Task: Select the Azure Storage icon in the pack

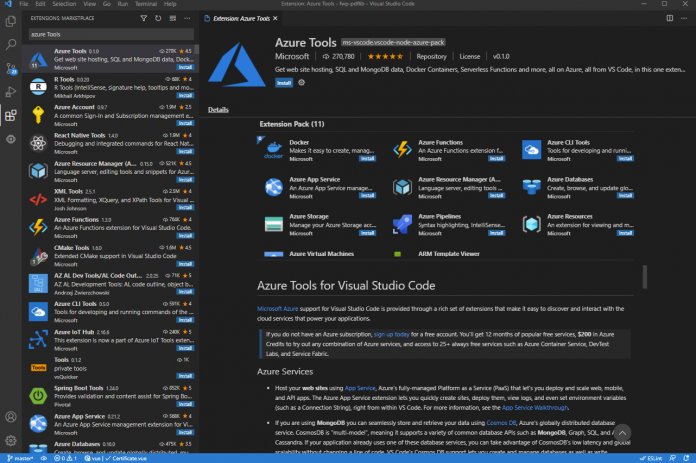Action: pos(273,224)
